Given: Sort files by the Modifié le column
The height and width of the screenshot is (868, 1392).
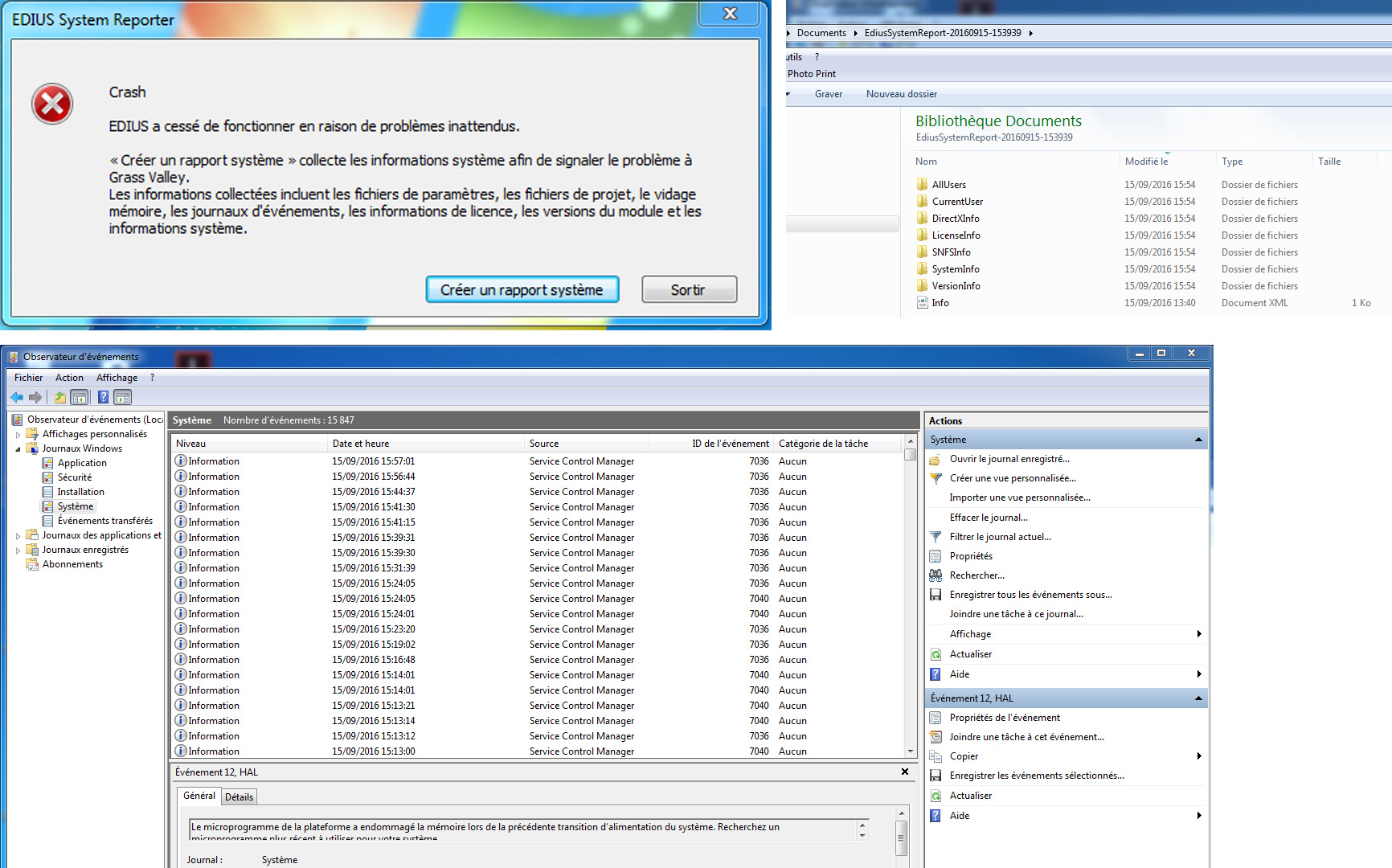Looking at the screenshot, I should 1167,162.
